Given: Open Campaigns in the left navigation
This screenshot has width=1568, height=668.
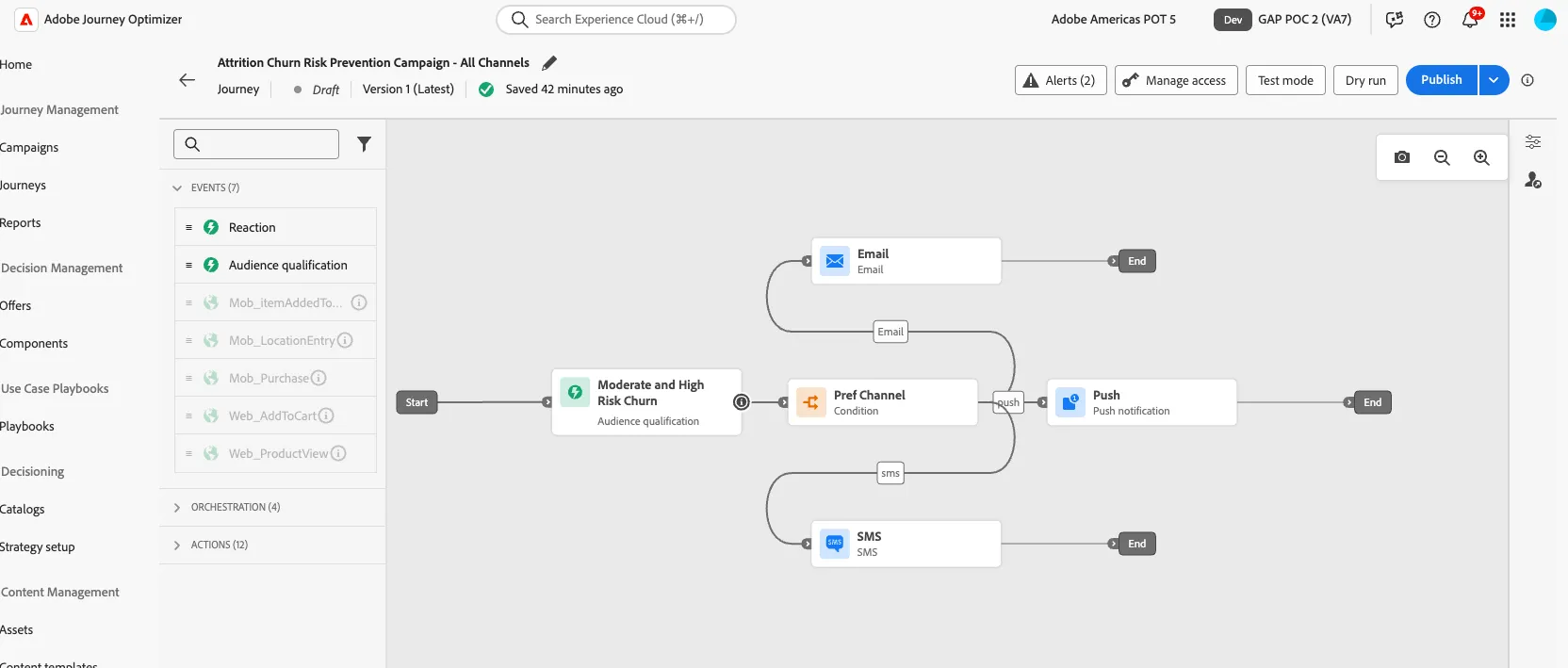Looking at the screenshot, I should tap(29, 148).
